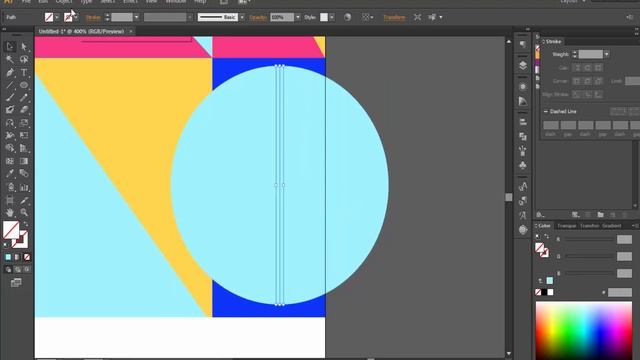Open the Symbols (club) dock icon
This screenshot has width=640, height=360.
coord(523,165)
